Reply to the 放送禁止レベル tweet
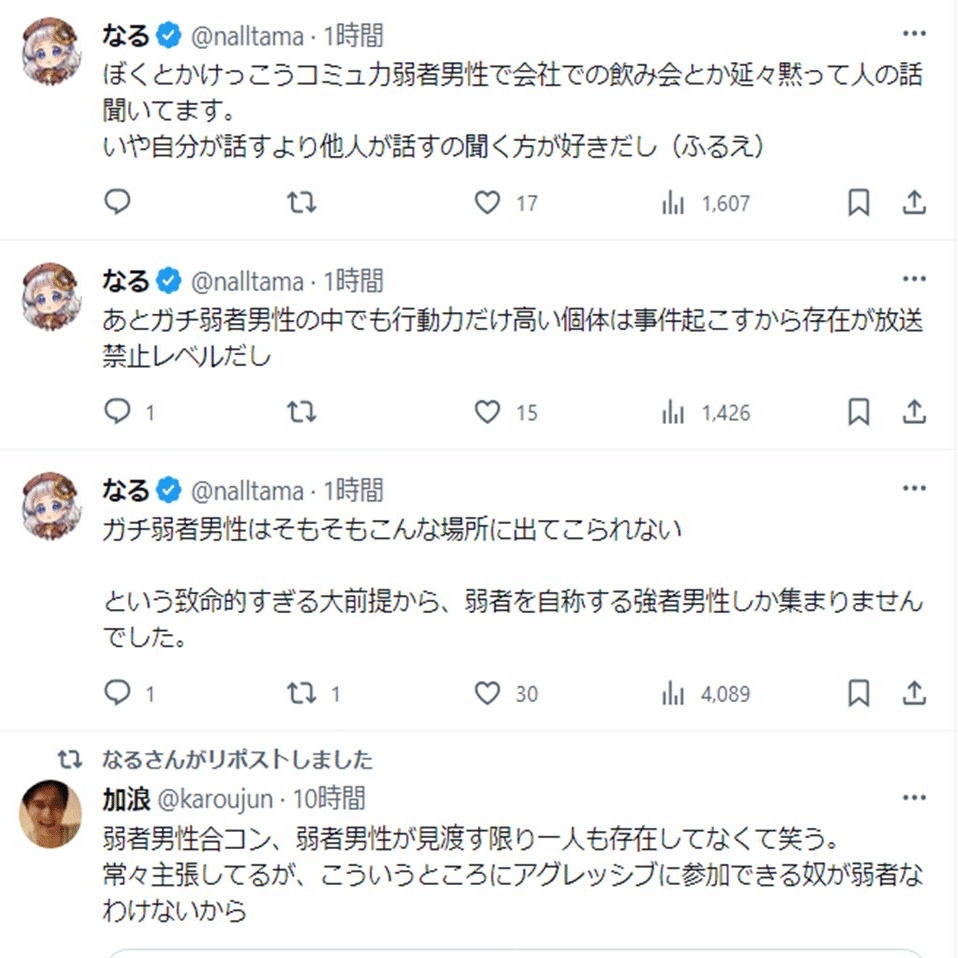This screenshot has height=958, width=958. tap(118, 412)
